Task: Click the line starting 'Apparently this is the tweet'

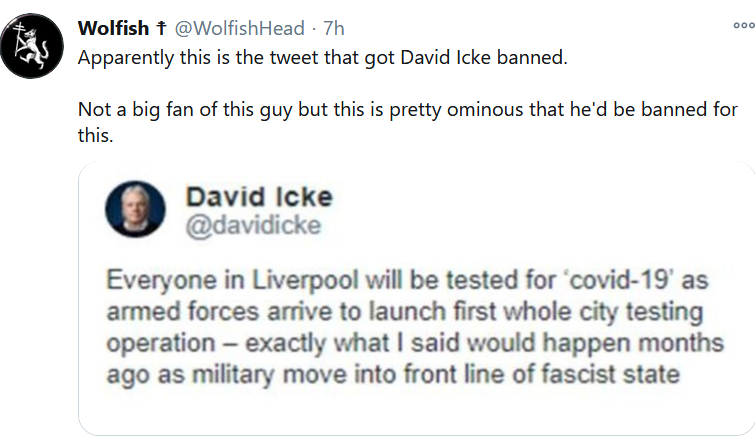Action: pyautogui.click(x=322, y=56)
